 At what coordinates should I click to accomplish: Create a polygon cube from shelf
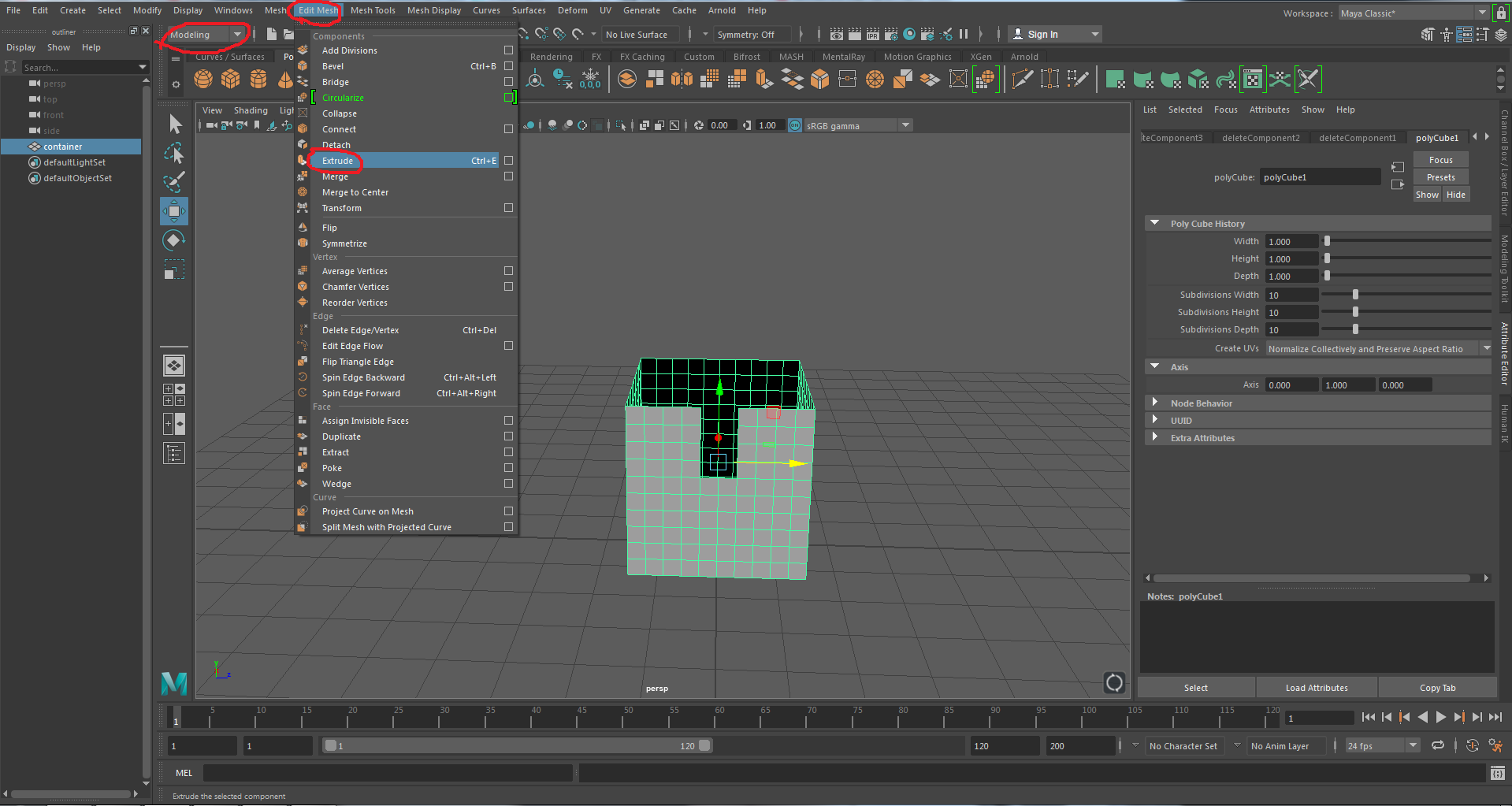pos(230,79)
